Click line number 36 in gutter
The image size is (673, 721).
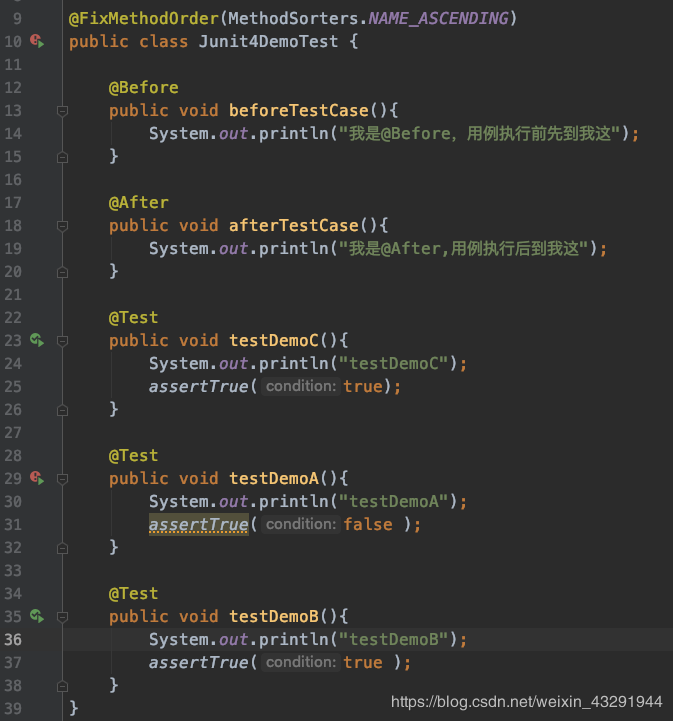[x=13, y=639]
